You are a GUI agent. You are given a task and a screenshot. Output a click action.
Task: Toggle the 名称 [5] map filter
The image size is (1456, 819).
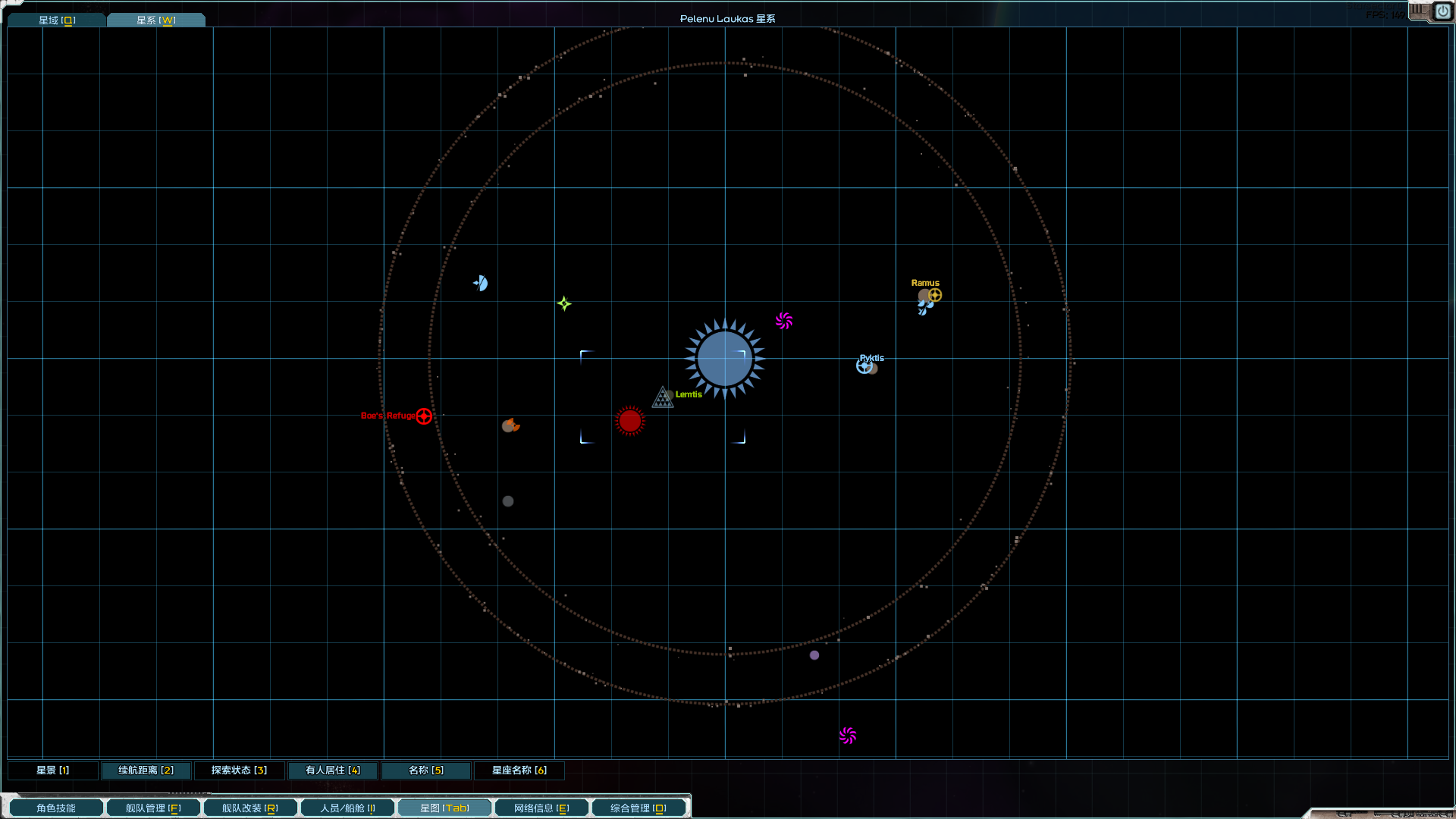[425, 770]
